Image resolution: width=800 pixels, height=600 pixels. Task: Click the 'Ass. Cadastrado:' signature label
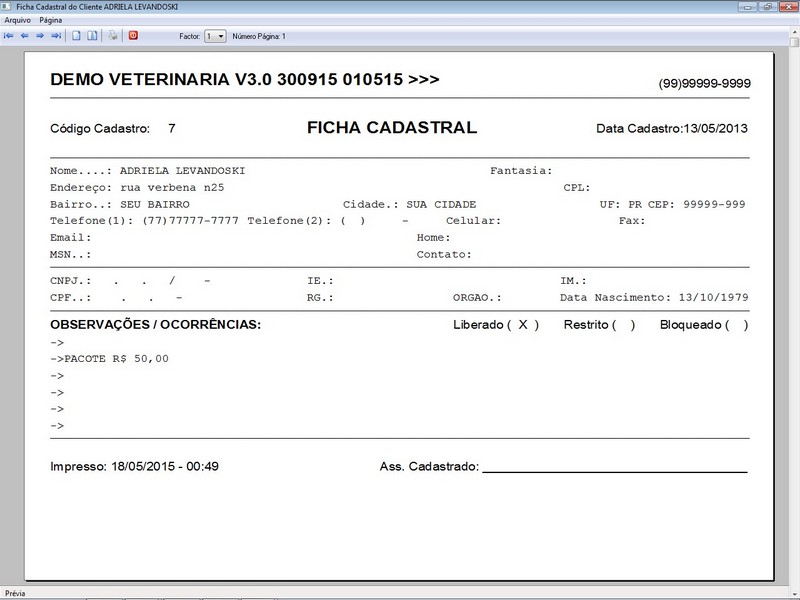point(429,466)
